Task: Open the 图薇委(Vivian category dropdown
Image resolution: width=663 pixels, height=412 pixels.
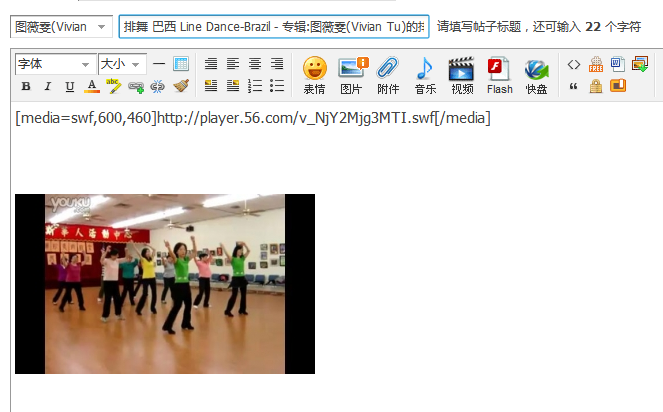Action: point(61,27)
